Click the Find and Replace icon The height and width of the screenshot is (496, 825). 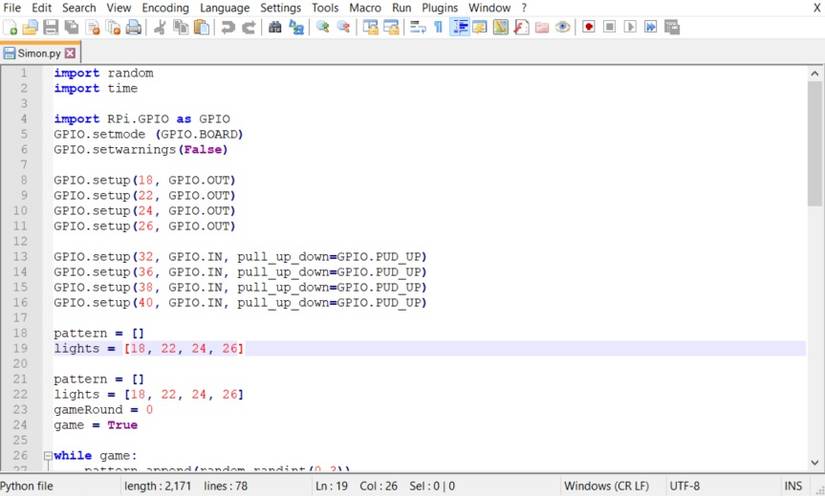296,27
